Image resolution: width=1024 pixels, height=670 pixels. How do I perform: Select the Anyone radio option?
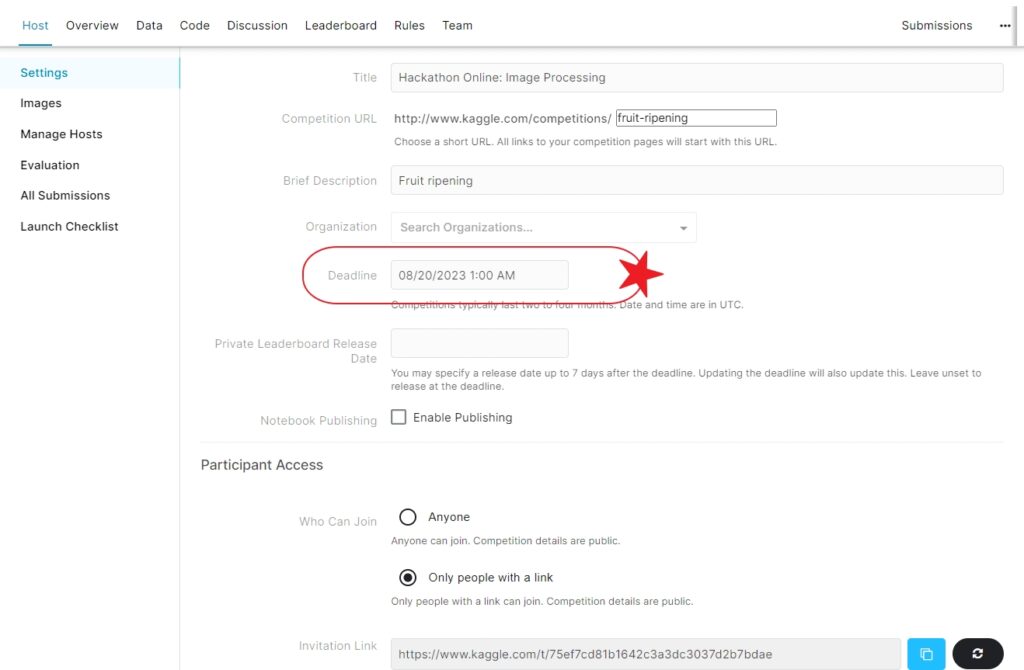[x=408, y=517]
